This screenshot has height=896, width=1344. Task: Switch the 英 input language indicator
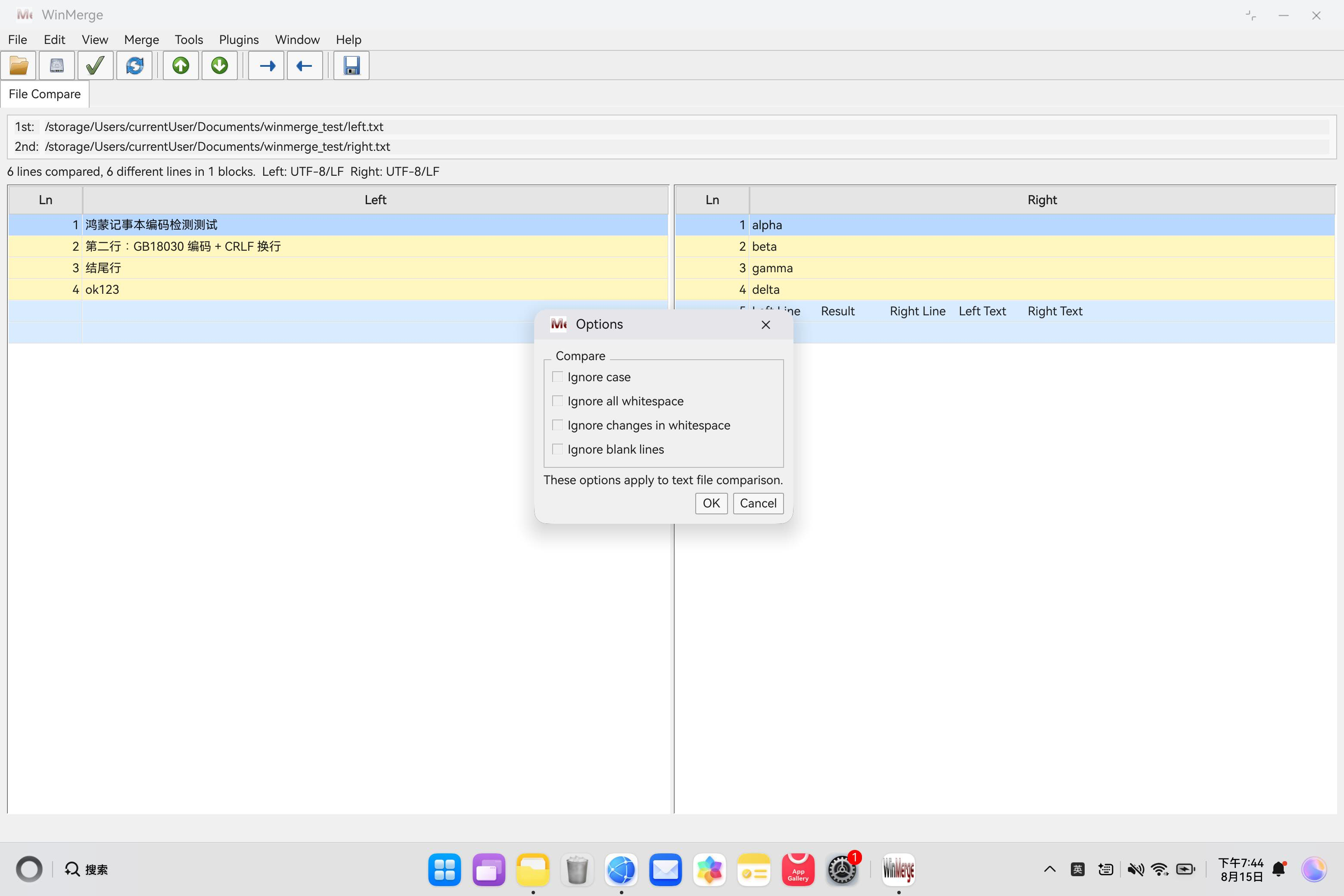[1078, 870]
